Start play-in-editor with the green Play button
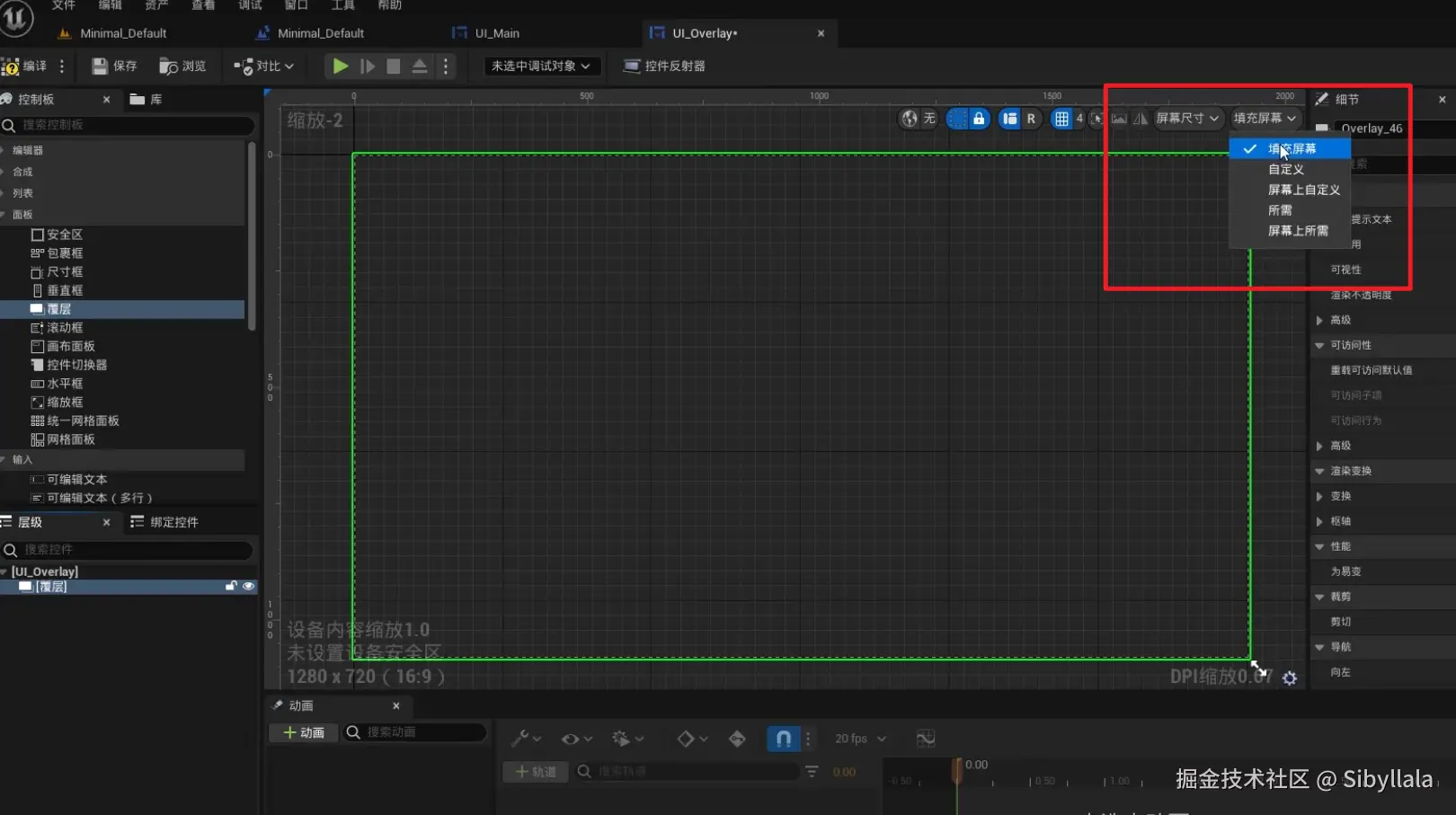Screen dimensions: 1456x815 coord(340,66)
